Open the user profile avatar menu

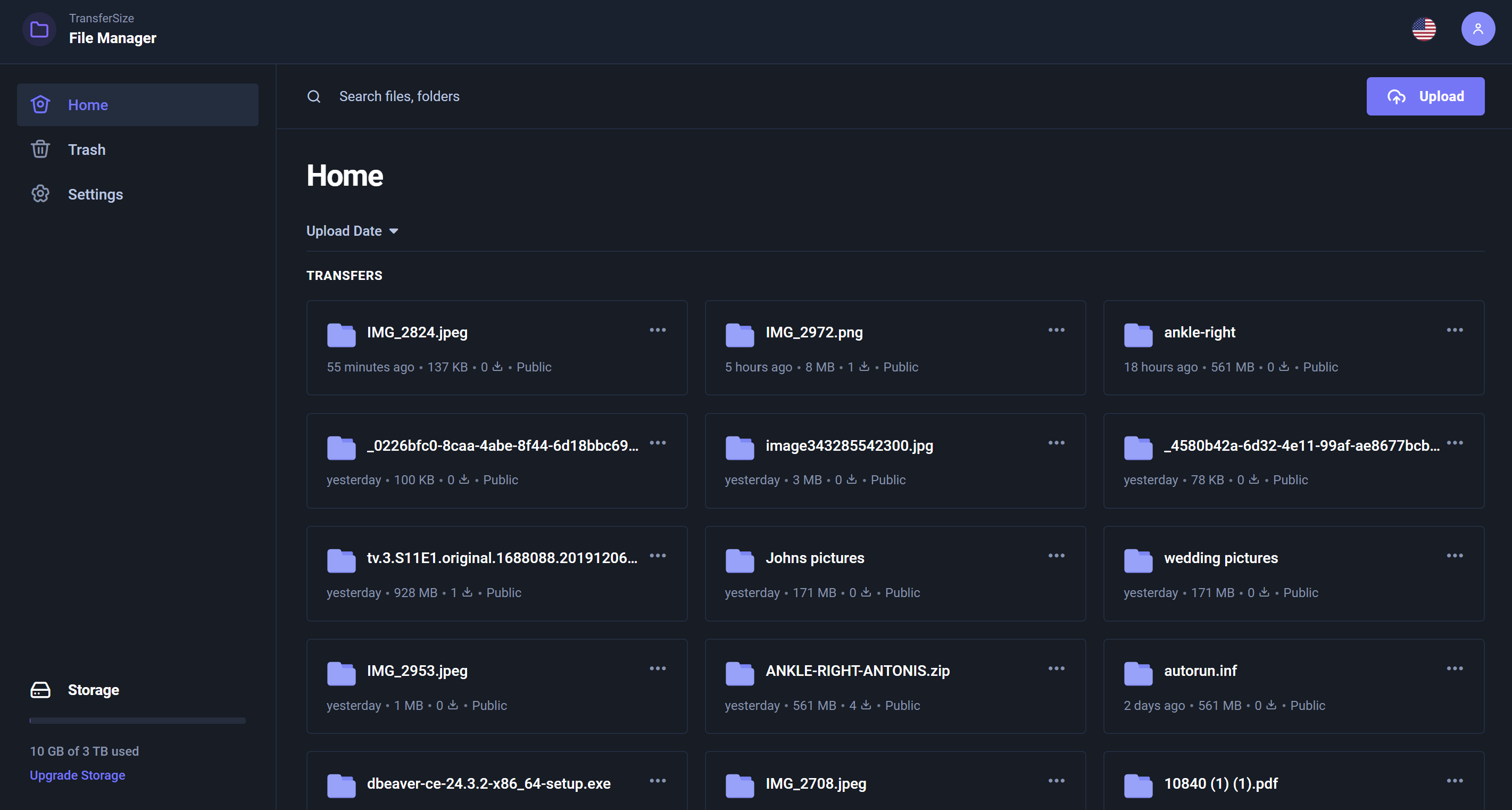pos(1478,29)
